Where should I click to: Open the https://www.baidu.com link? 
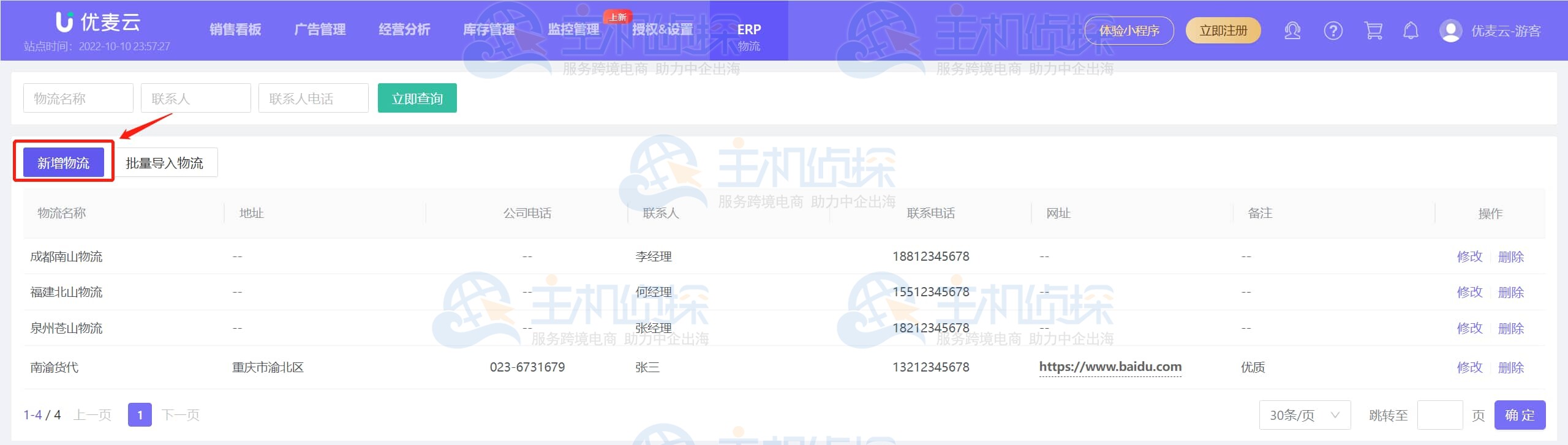(x=1110, y=367)
